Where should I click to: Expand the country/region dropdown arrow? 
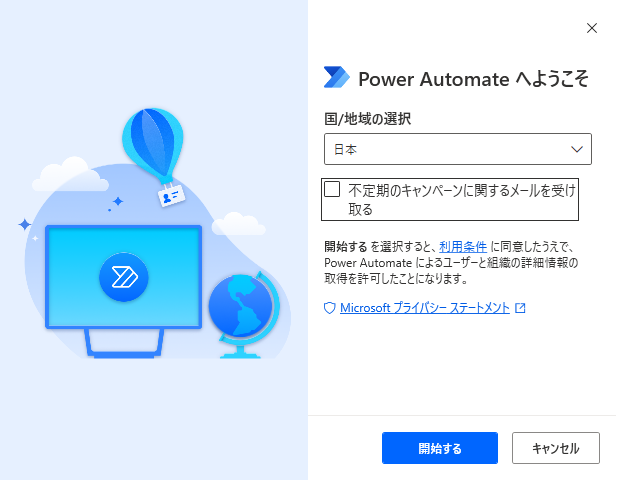577,149
